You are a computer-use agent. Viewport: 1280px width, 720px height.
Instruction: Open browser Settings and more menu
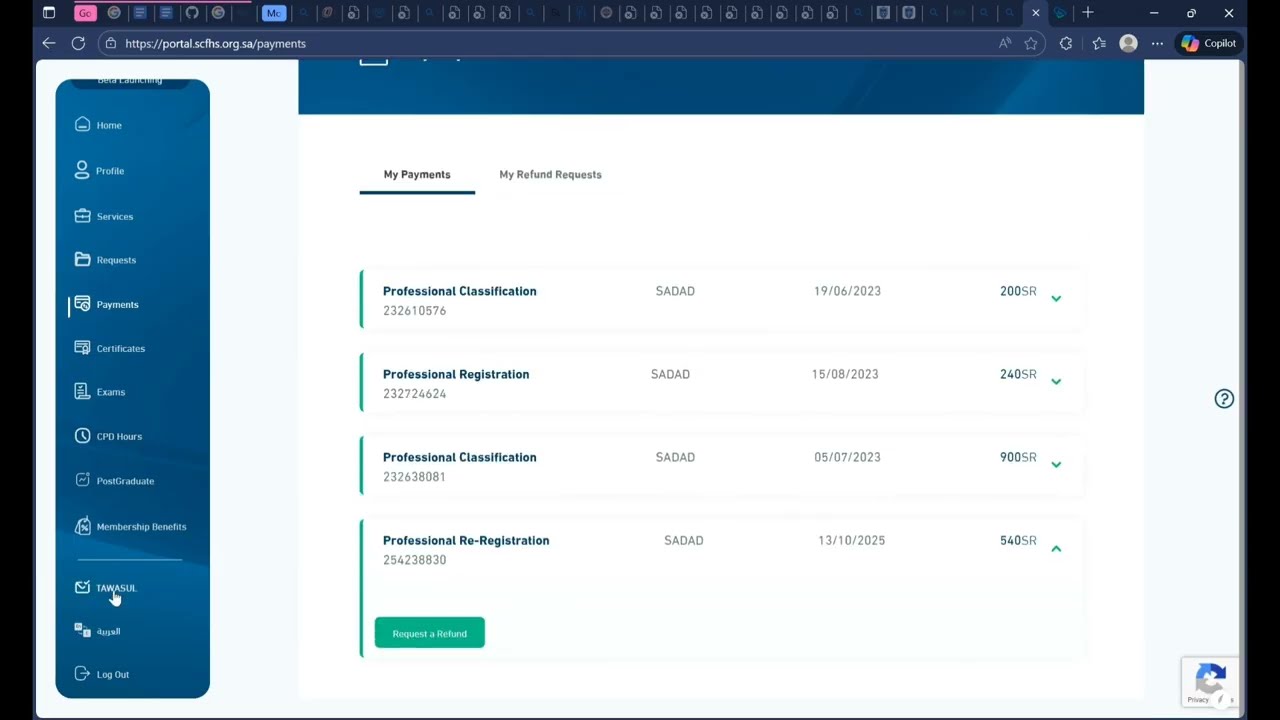tap(1157, 43)
